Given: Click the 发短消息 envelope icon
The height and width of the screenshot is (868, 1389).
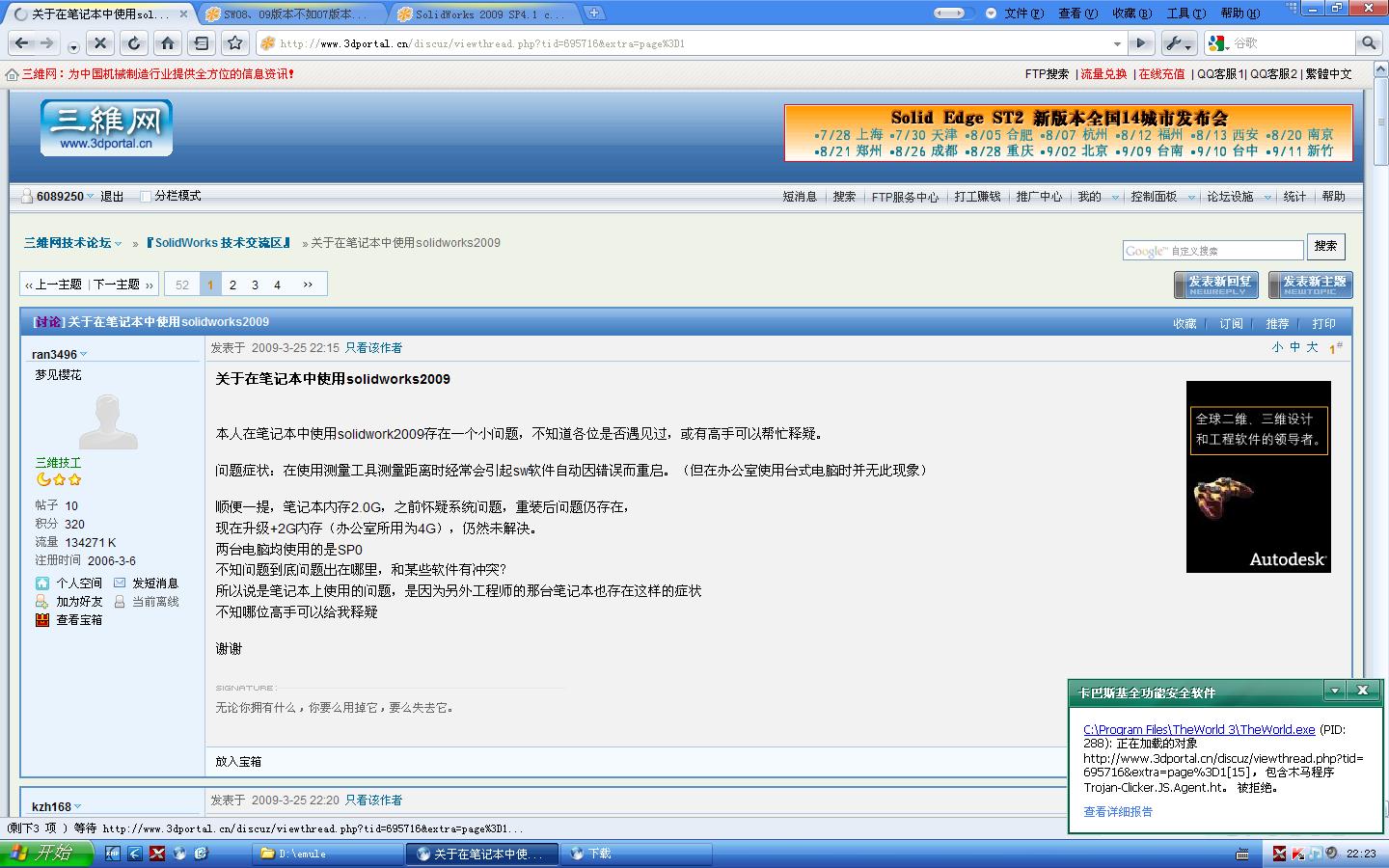Looking at the screenshot, I should pyautogui.click(x=120, y=583).
